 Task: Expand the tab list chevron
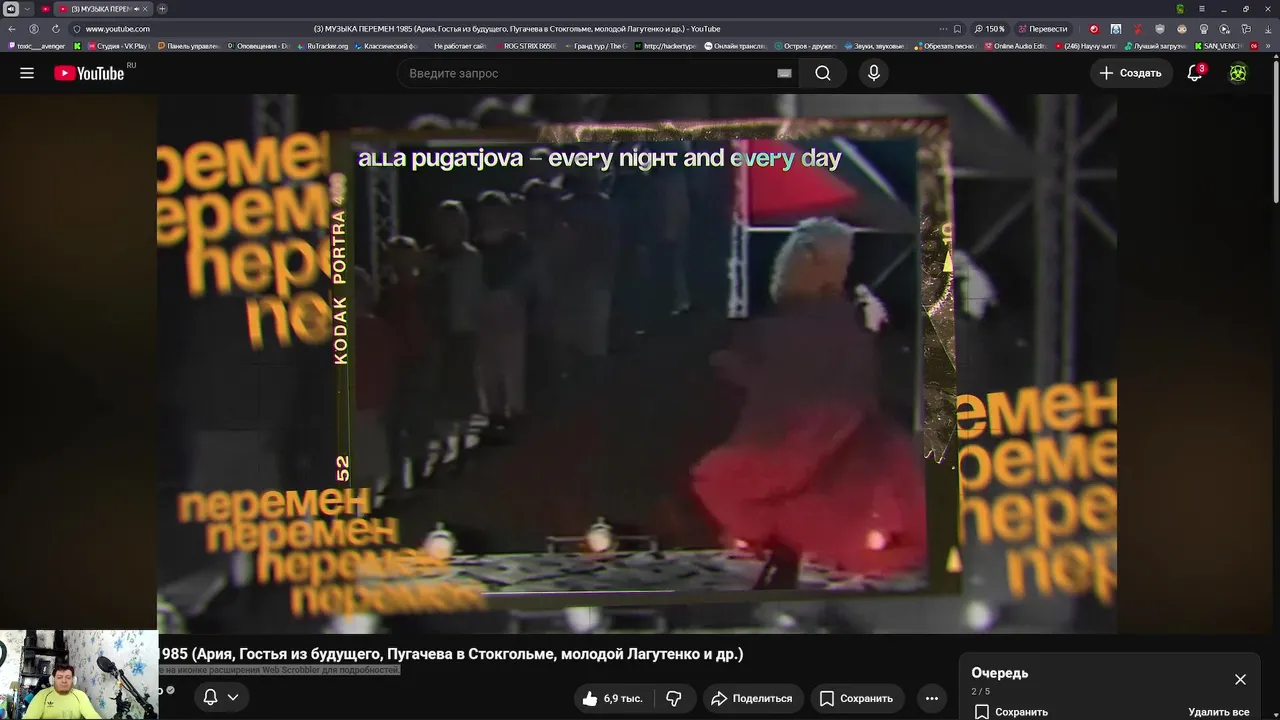coord(27,9)
